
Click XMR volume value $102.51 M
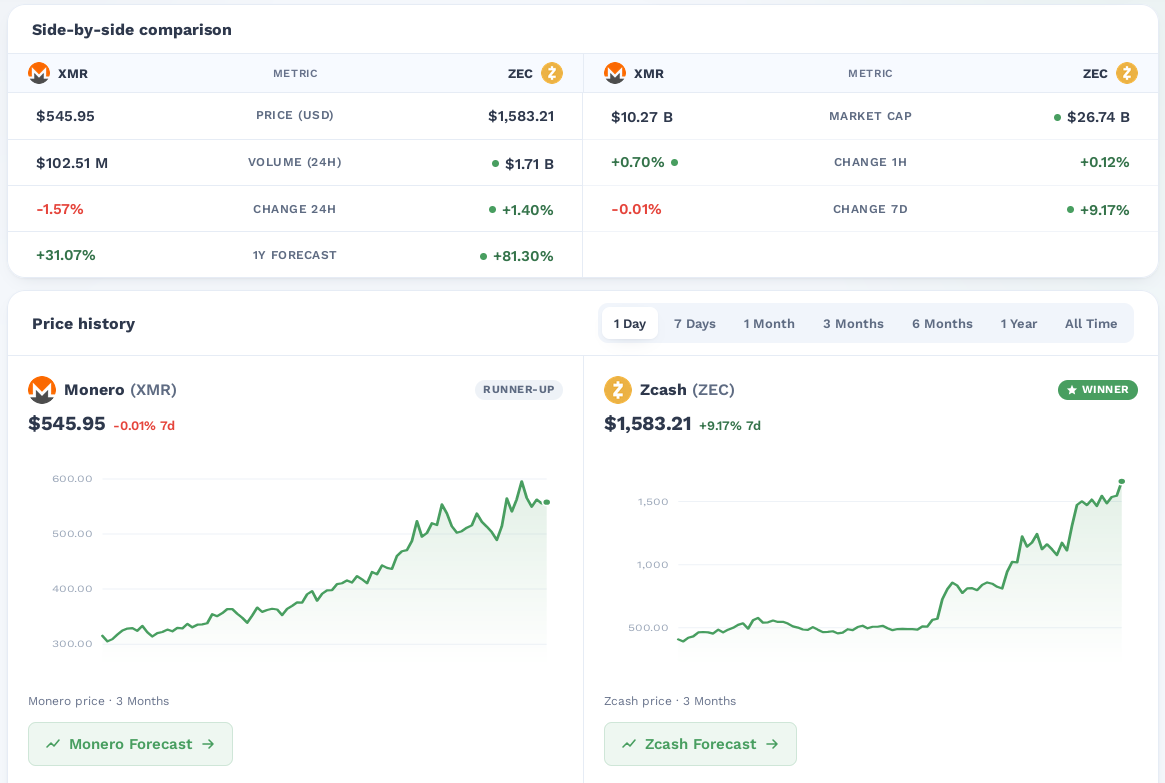point(72,163)
